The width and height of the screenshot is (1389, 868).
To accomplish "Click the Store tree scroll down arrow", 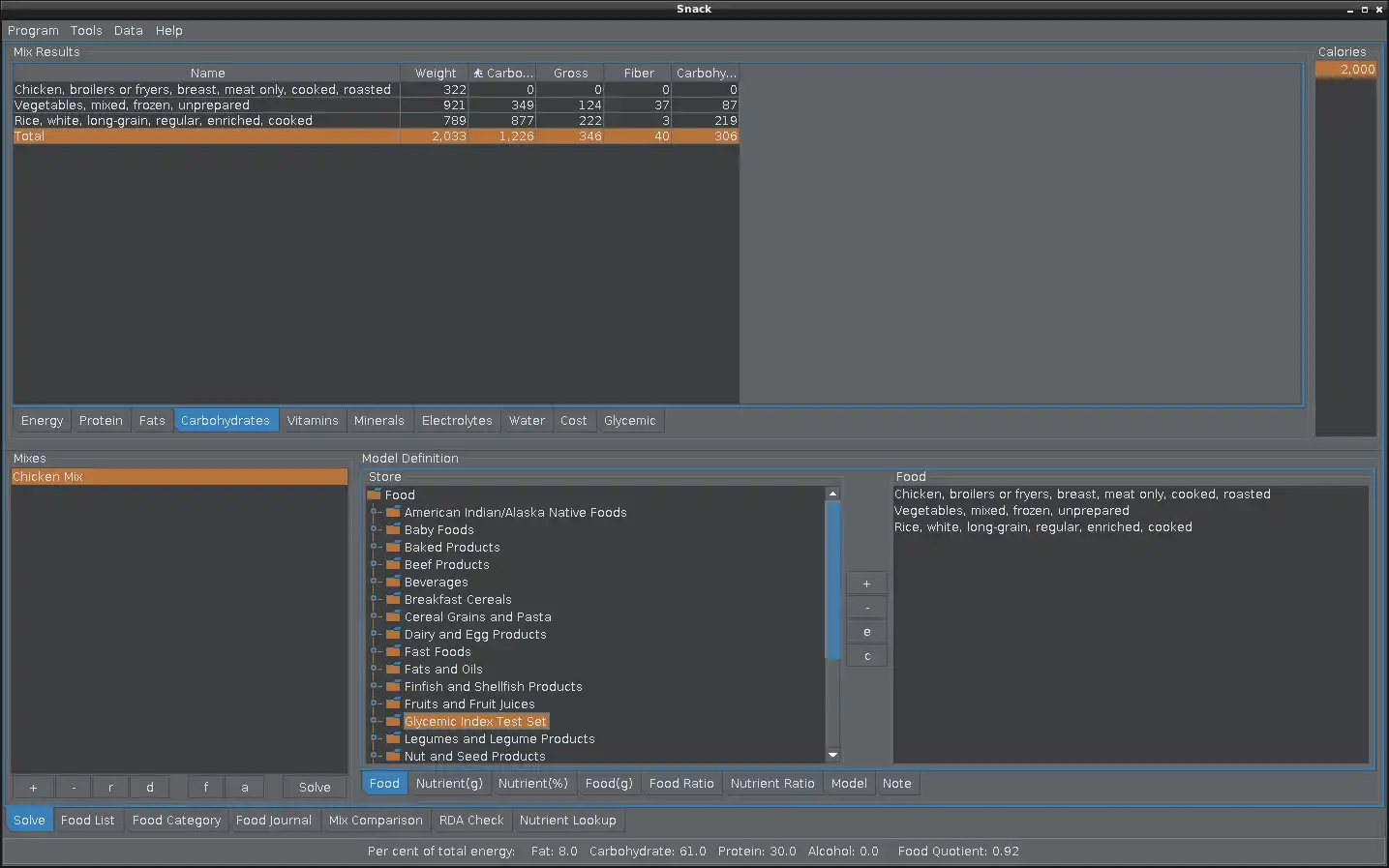I will tap(832, 755).
